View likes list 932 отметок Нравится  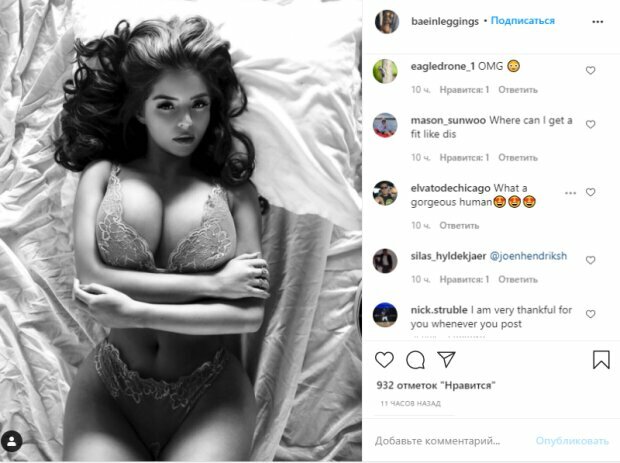[x=436, y=385]
